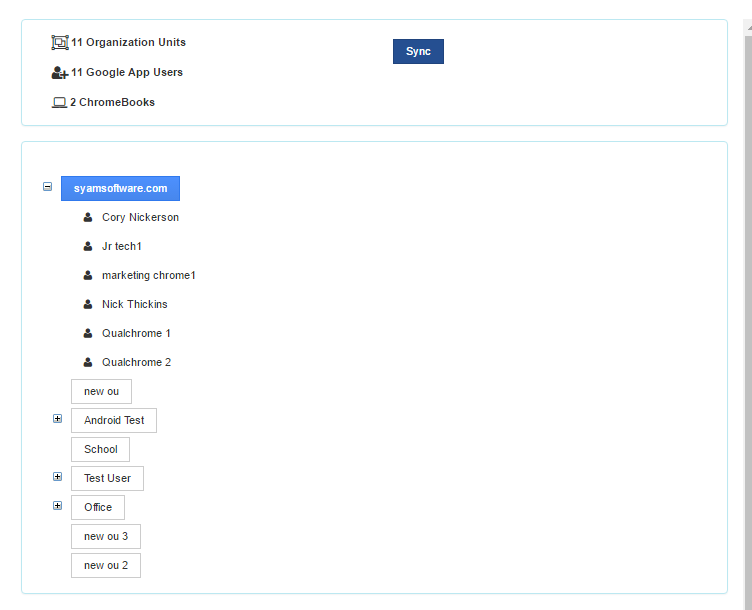Click the Google App Users icon
Image resolution: width=752 pixels, height=610 pixels.
point(59,72)
